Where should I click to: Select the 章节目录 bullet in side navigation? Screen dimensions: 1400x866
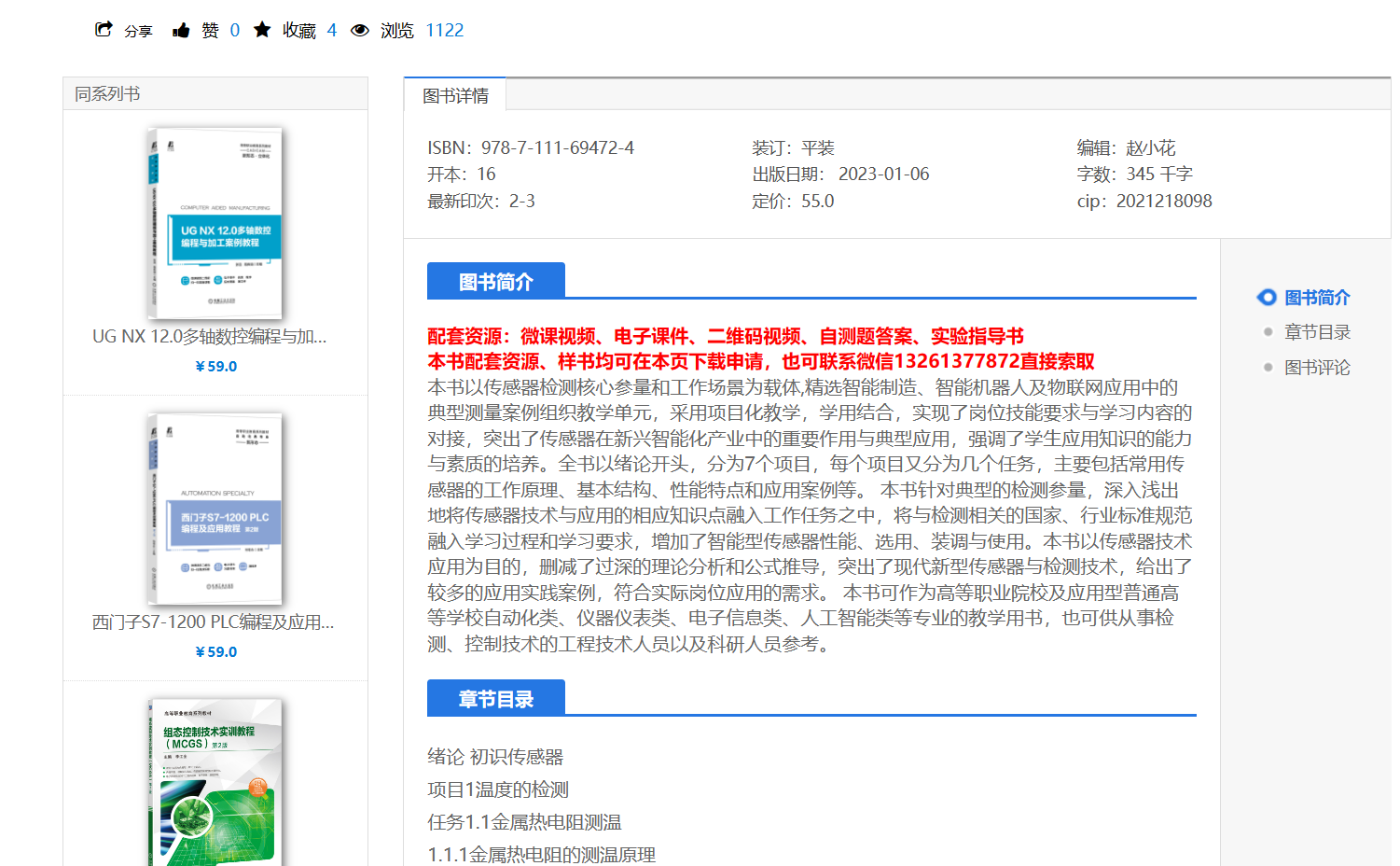pyautogui.click(x=1268, y=332)
